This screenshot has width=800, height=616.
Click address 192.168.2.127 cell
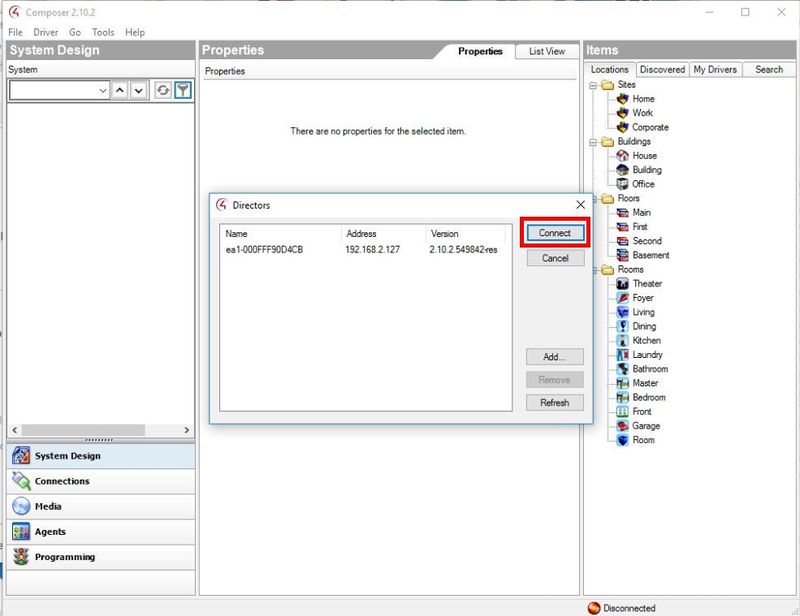(x=372, y=250)
